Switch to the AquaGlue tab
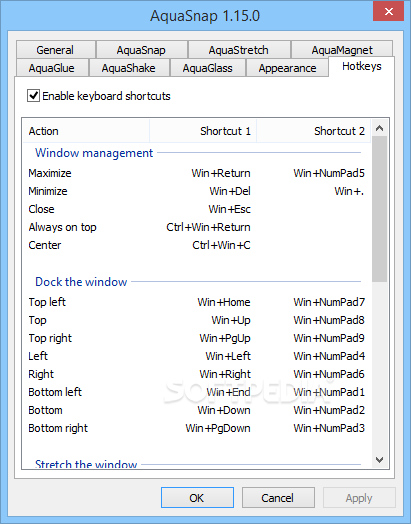This screenshot has width=411, height=524. tap(52, 68)
